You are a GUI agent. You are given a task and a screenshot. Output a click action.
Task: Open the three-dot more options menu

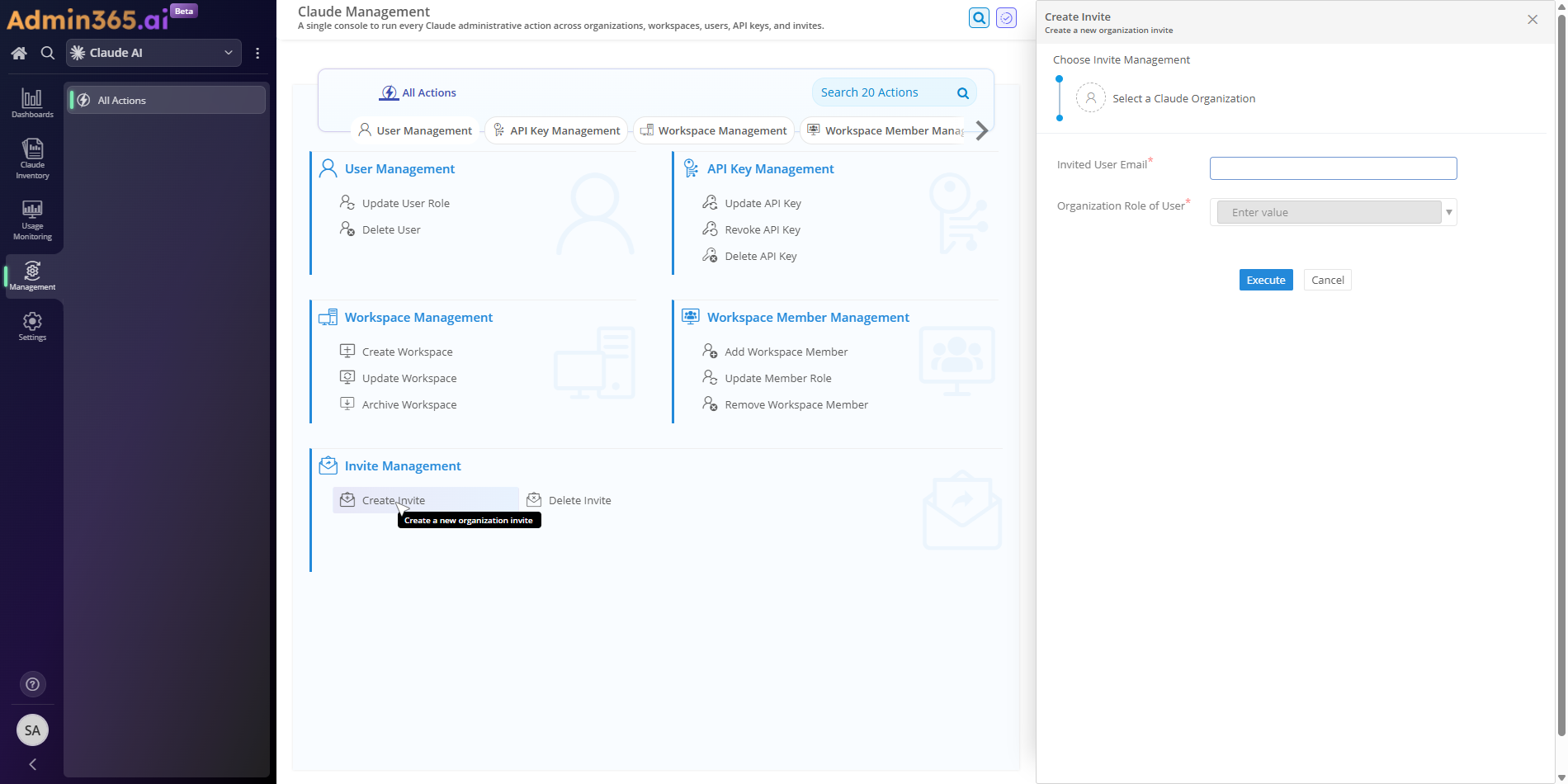257,53
